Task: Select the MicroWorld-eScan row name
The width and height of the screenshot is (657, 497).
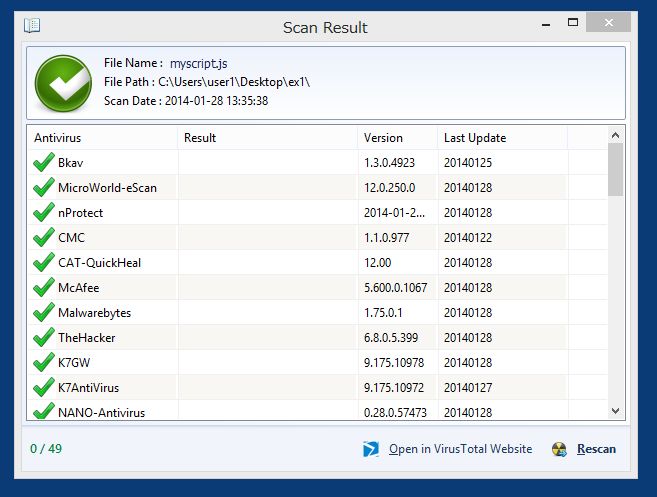Action: click(107, 188)
